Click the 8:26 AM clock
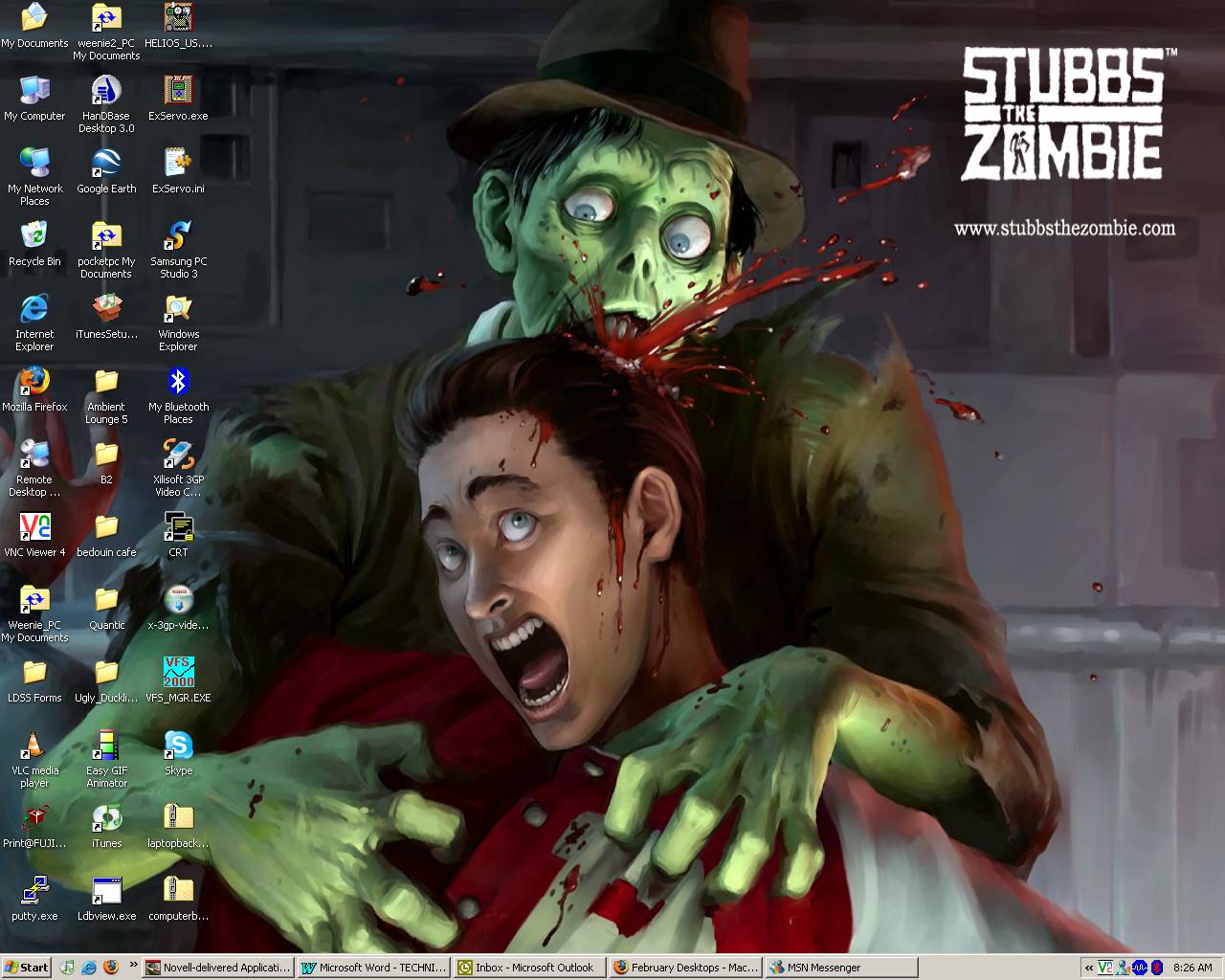The width and height of the screenshot is (1225, 980). click(x=1192, y=968)
